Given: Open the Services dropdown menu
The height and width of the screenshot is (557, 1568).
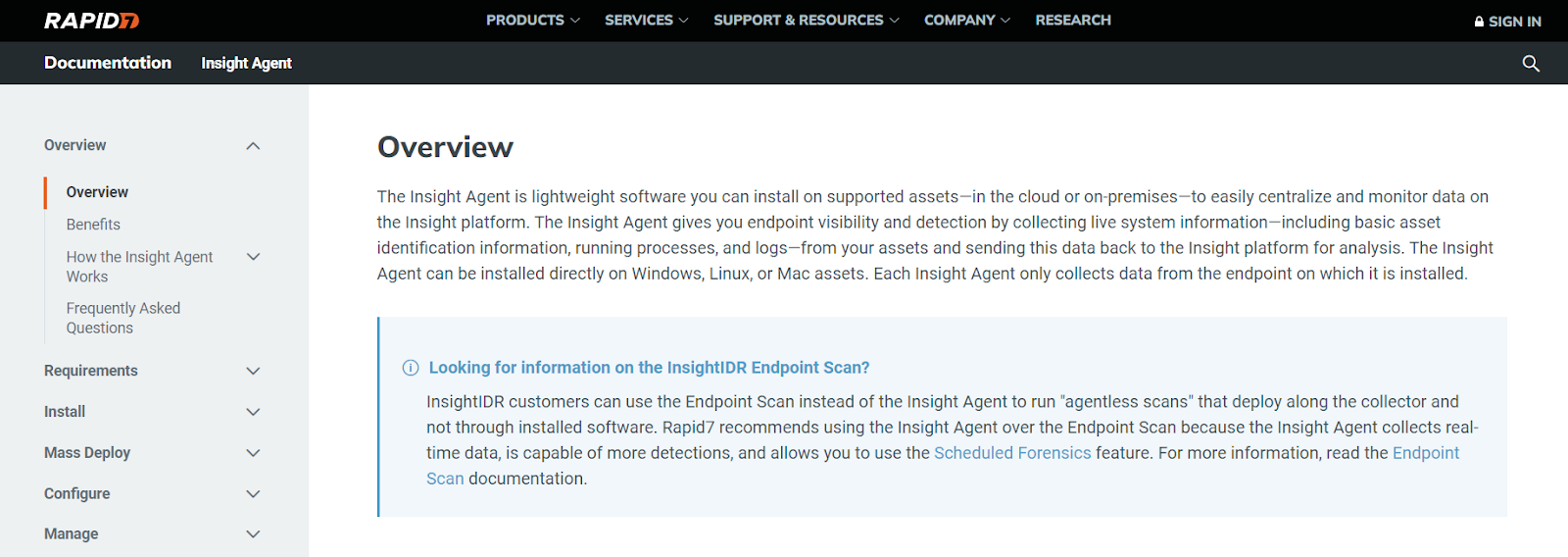Looking at the screenshot, I should click(647, 20).
